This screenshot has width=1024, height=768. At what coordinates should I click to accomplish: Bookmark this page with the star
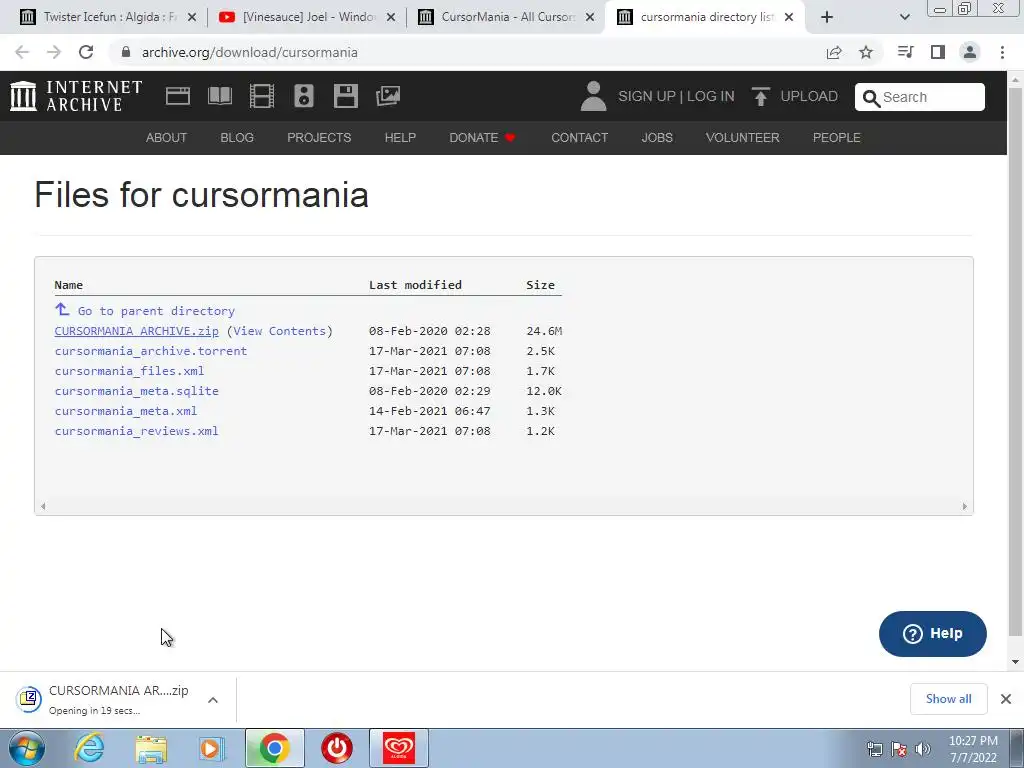pyautogui.click(x=866, y=52)
